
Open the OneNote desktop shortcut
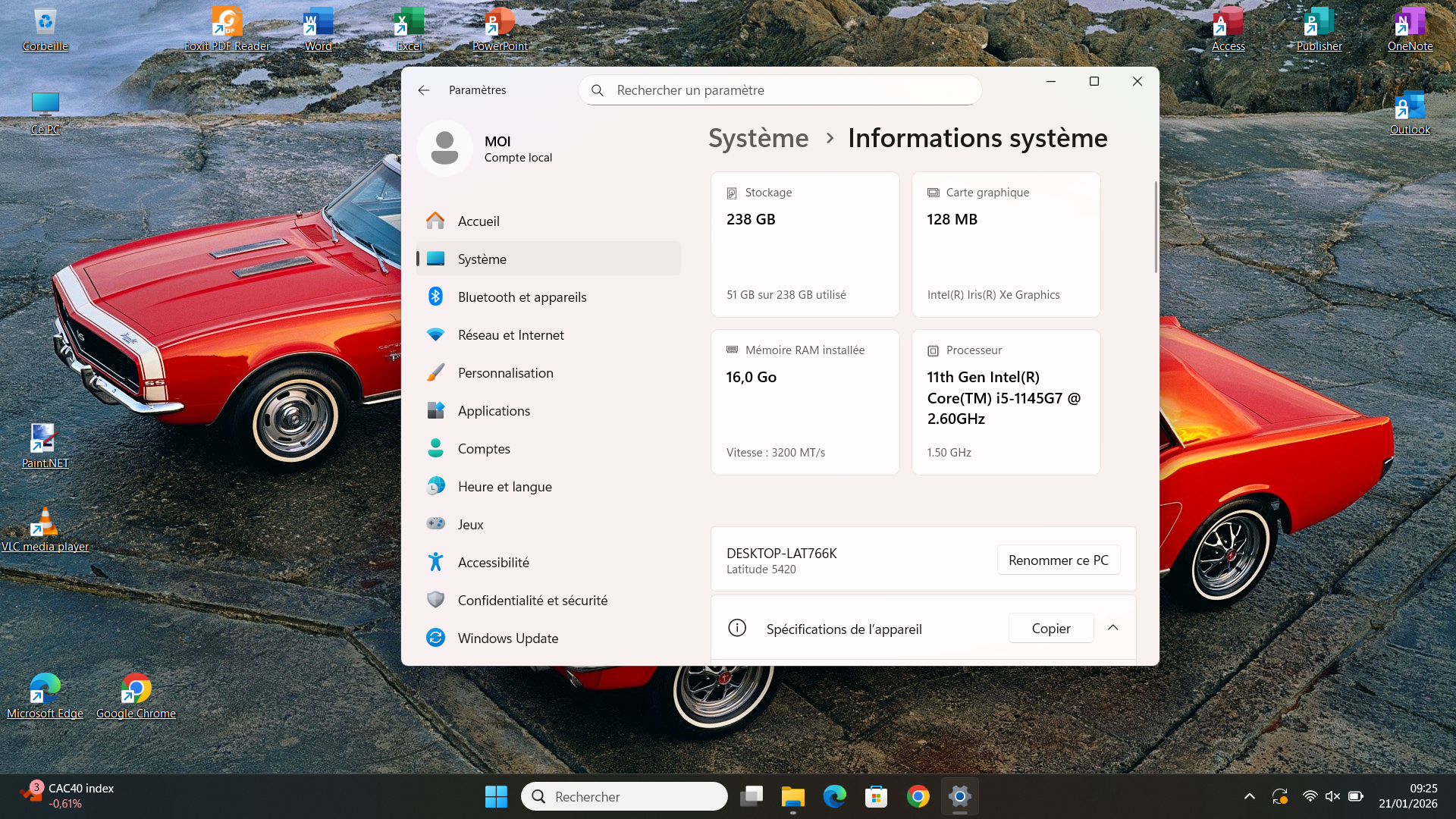tap(1410, 29)
